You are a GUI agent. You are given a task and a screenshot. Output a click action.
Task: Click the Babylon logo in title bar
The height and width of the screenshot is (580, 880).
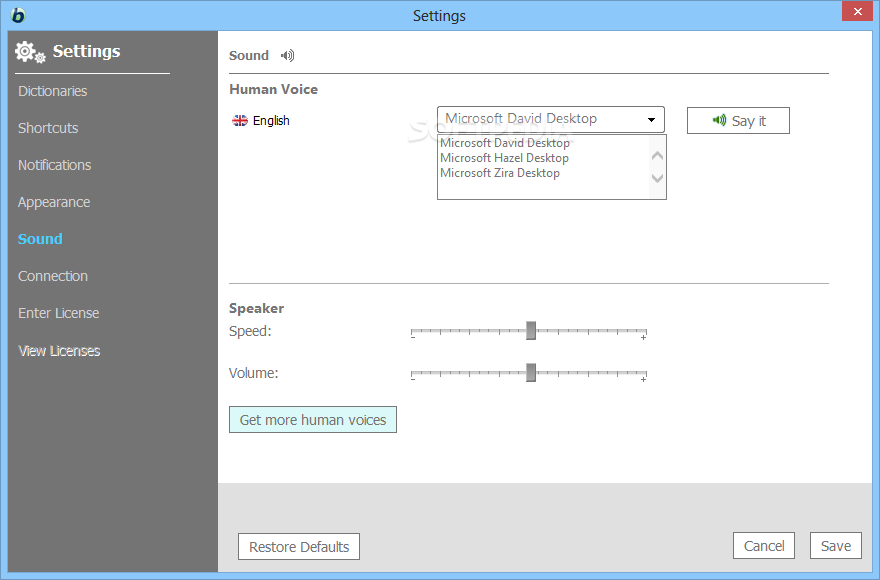17,15
